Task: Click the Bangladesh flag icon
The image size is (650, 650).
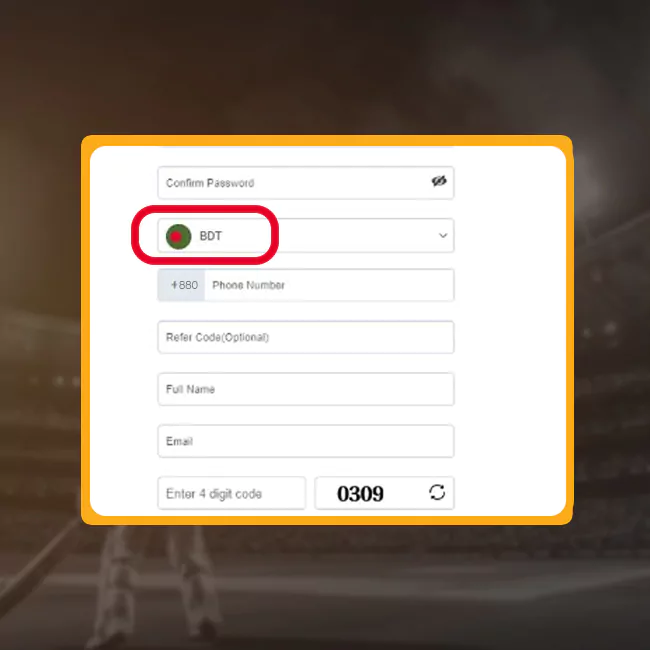Action: click(x=178, y=236)
